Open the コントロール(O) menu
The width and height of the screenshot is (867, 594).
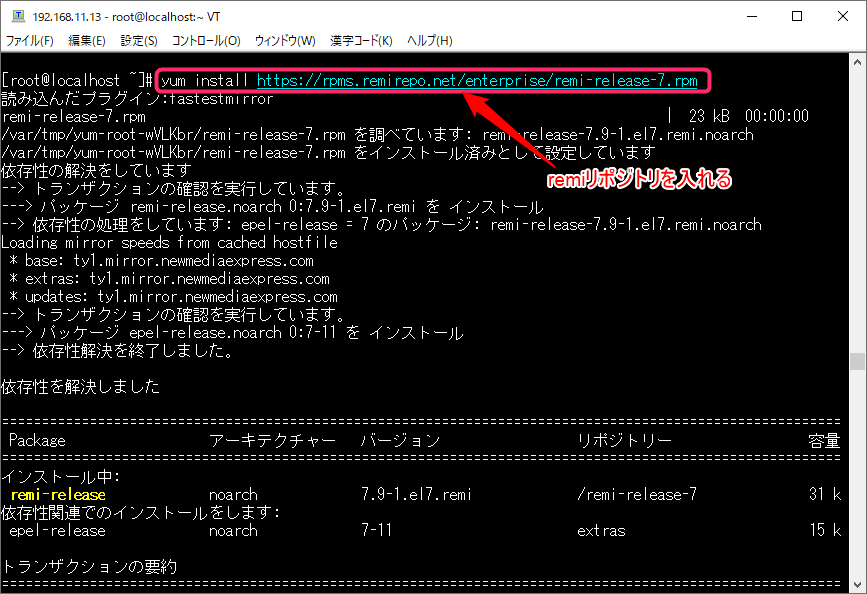(206, 41)
